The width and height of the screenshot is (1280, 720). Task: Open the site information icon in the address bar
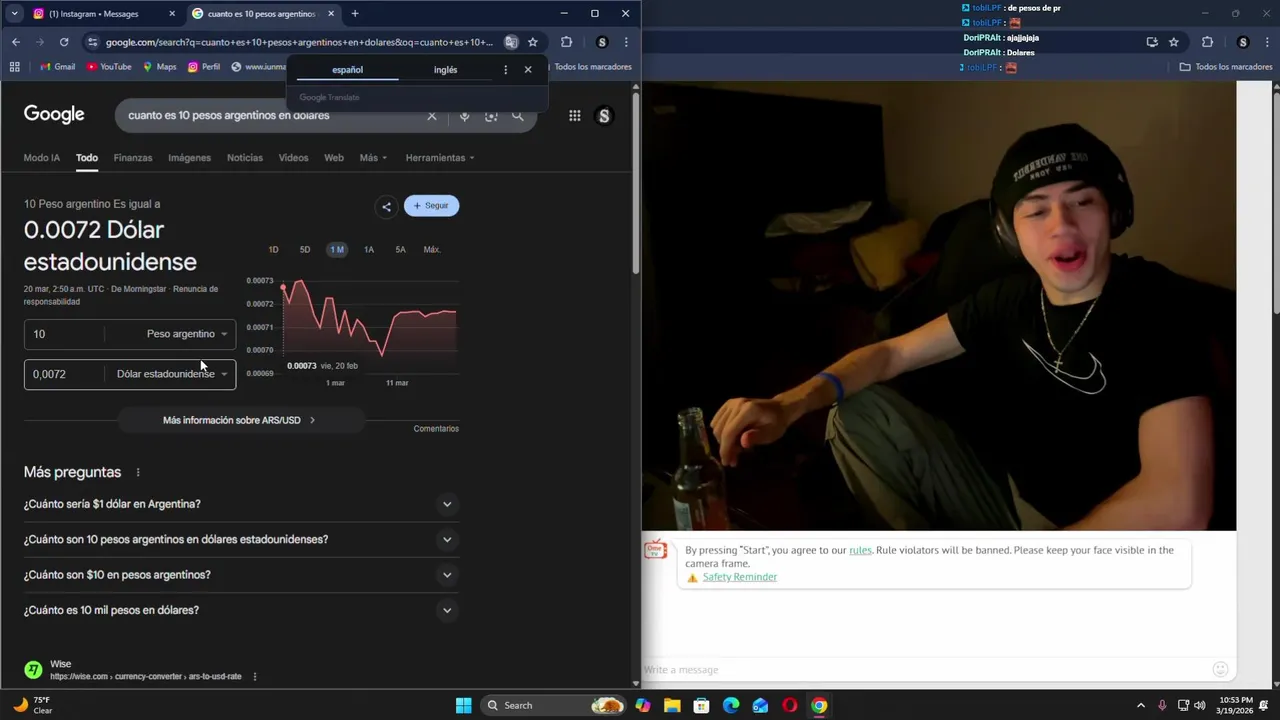click(x=93, y=42)
